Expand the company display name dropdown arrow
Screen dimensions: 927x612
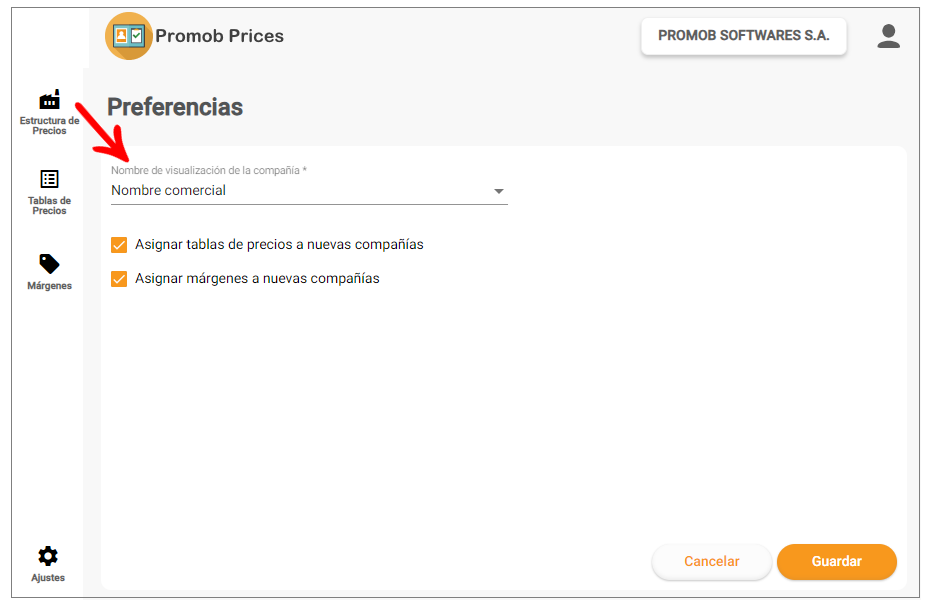[498, 191]
